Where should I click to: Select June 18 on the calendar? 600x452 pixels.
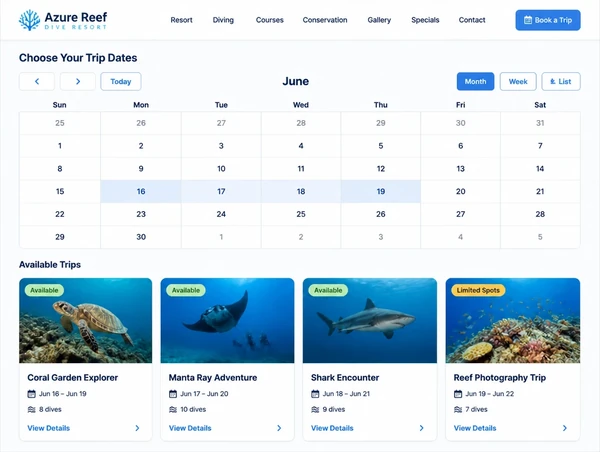pos(301,191)
